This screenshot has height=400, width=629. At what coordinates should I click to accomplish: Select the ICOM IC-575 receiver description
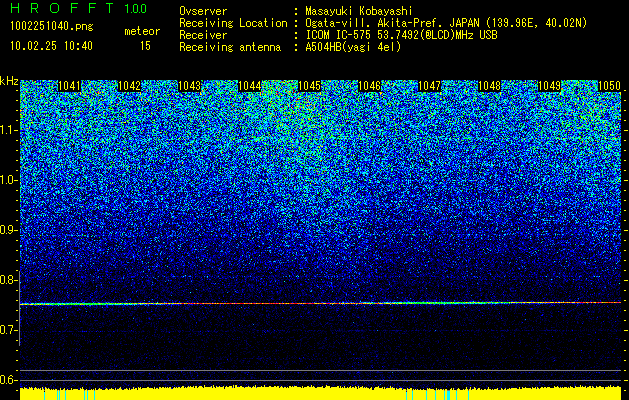[x=401, y=35]
